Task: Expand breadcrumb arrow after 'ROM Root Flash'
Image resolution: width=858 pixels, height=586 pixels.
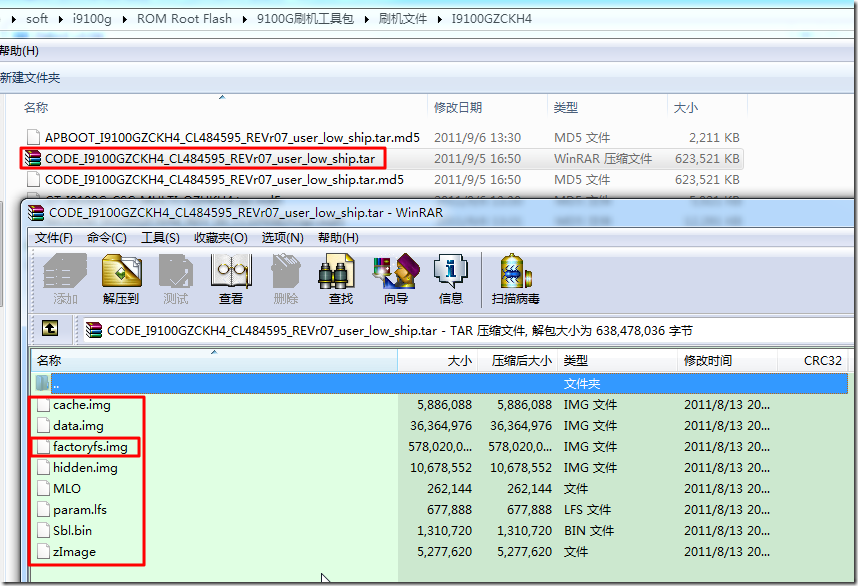Action: coord(245,19)
